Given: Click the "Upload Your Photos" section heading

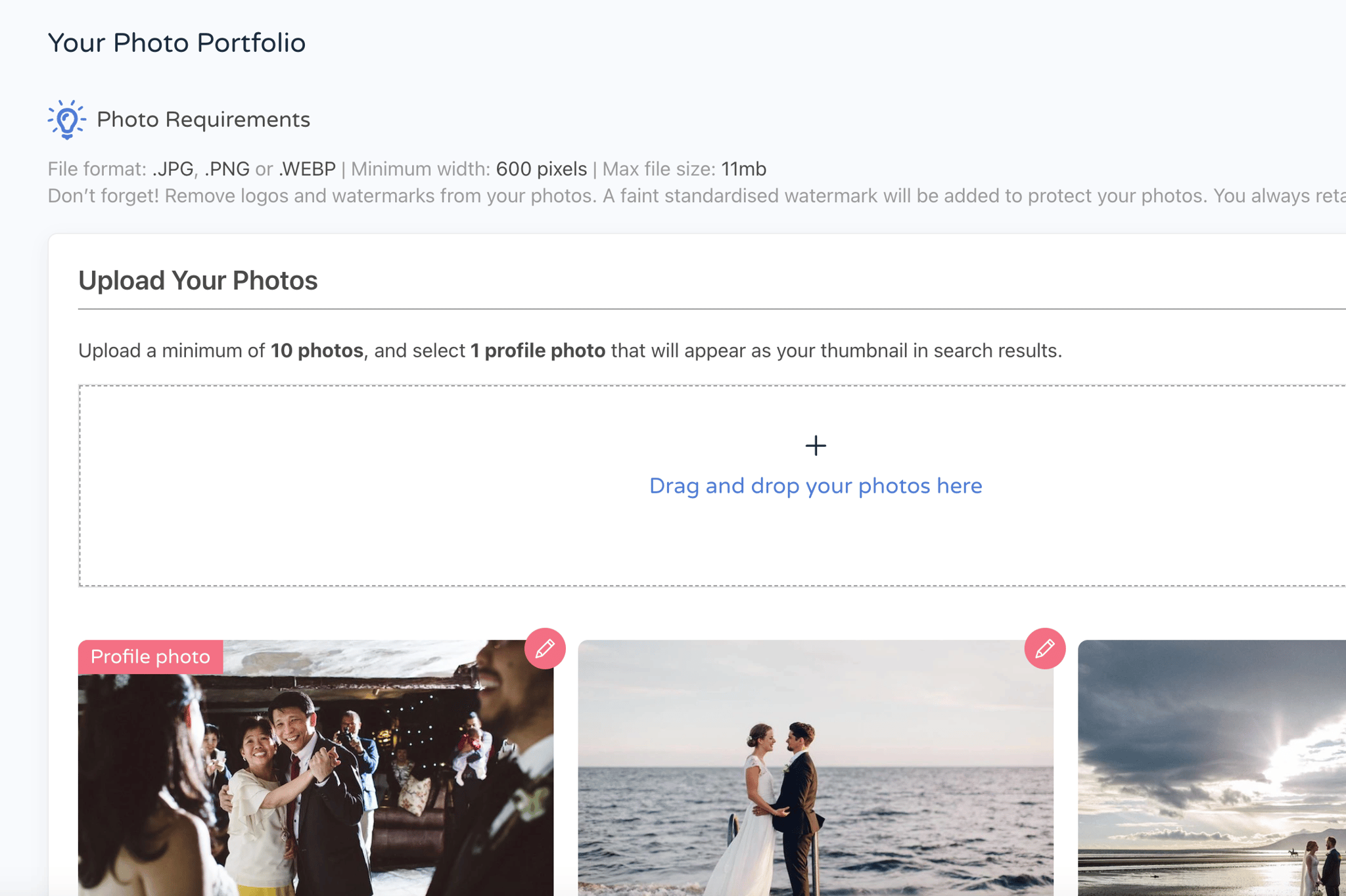Looking at the screenshot, I should tap(198, 280).
